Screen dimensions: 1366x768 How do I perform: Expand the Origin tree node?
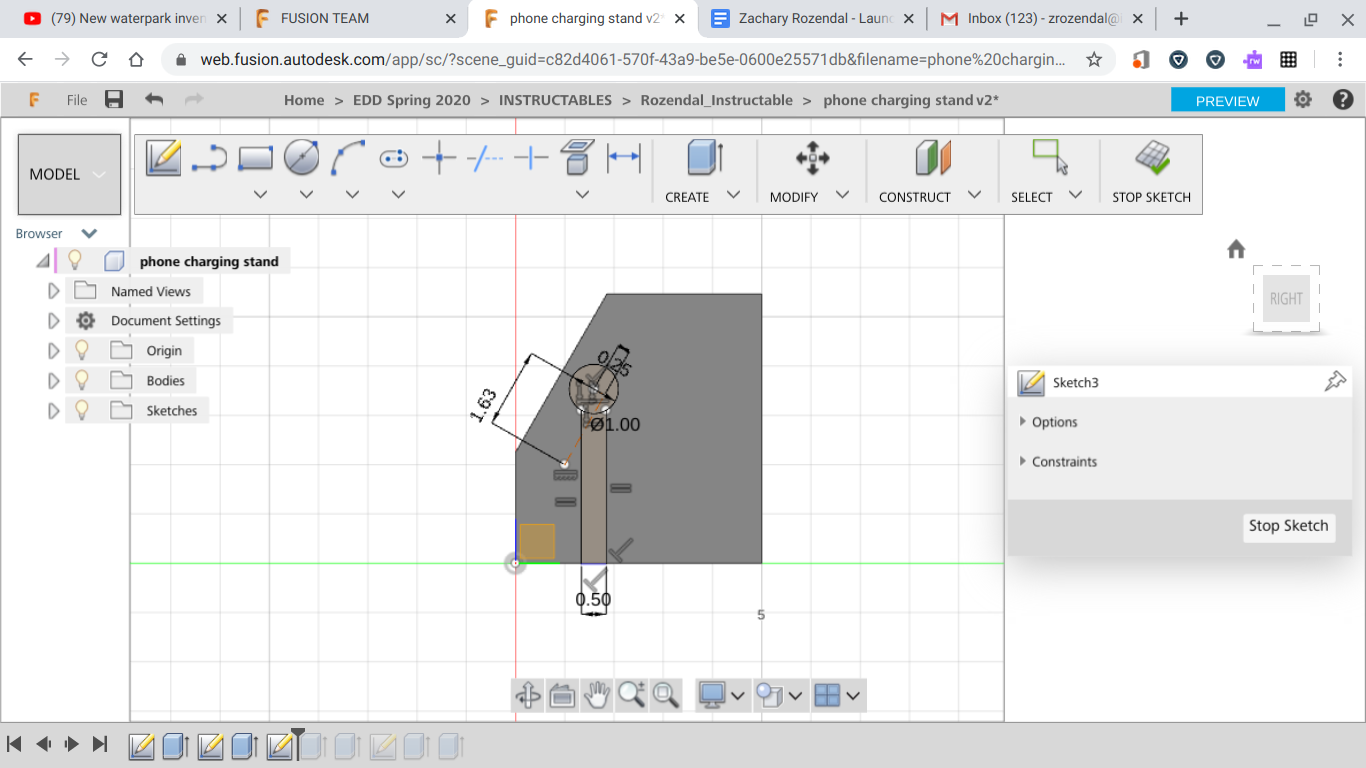[54, 351]
